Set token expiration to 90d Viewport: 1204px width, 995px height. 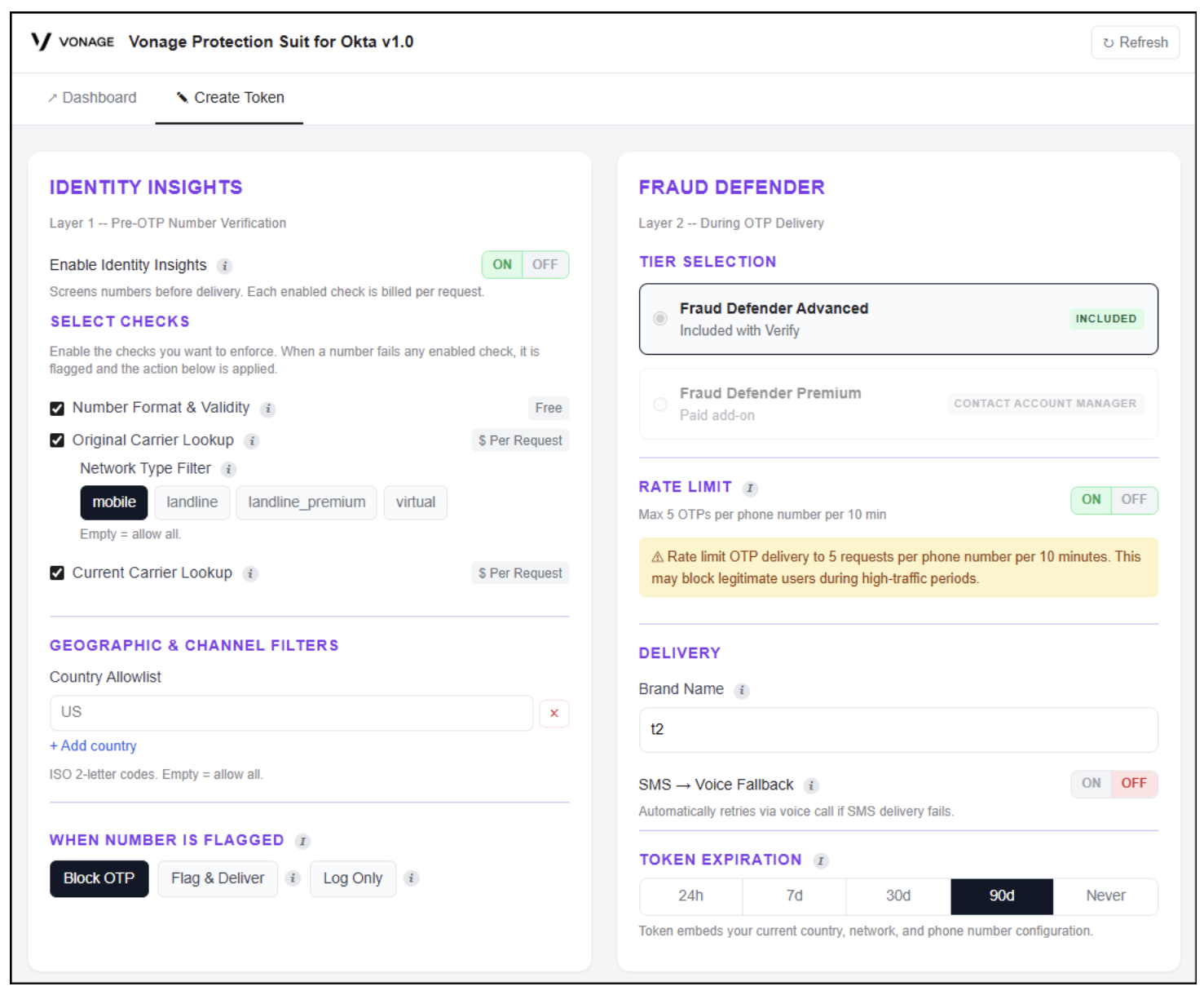coord(1002,895)
